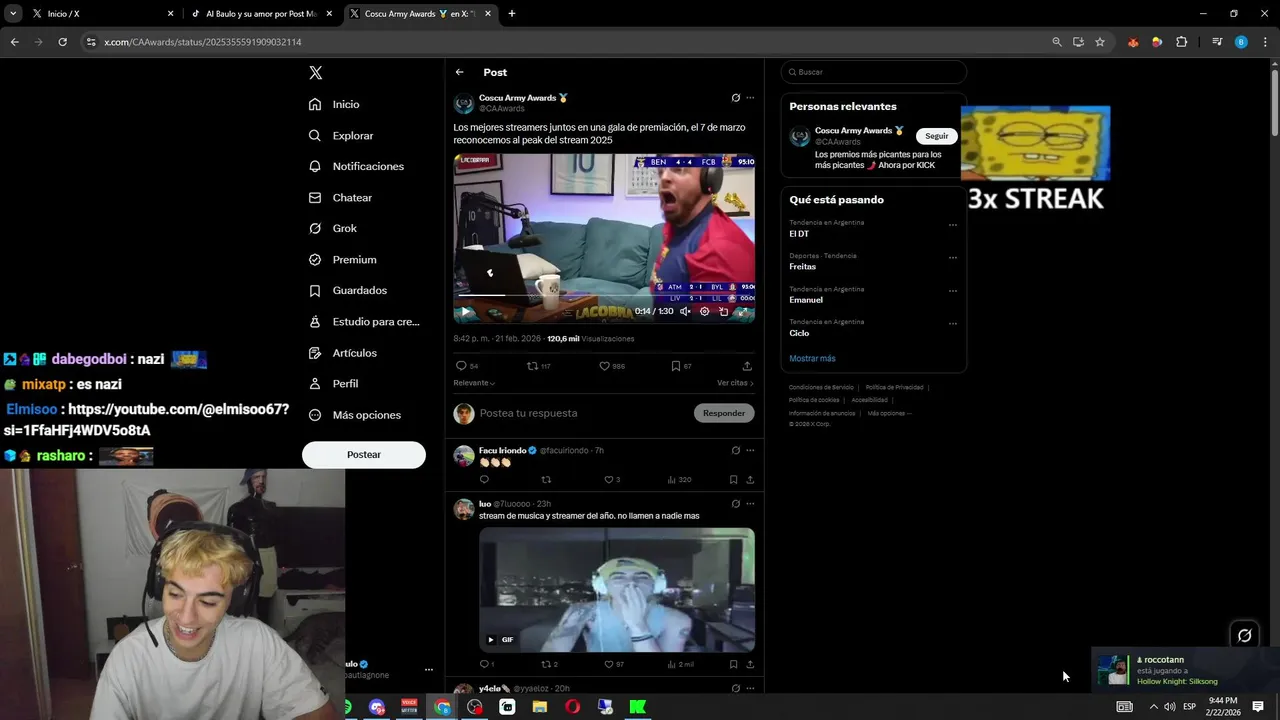Open Opera in the taskbar
The height and width of the screenshot is (720, 1280).
[572, 707]
